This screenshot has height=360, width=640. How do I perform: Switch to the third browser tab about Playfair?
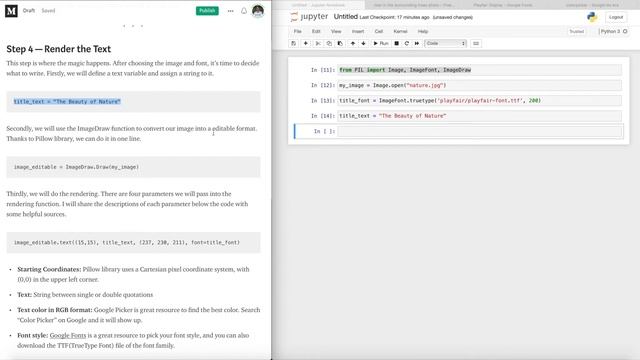point(503,5)
